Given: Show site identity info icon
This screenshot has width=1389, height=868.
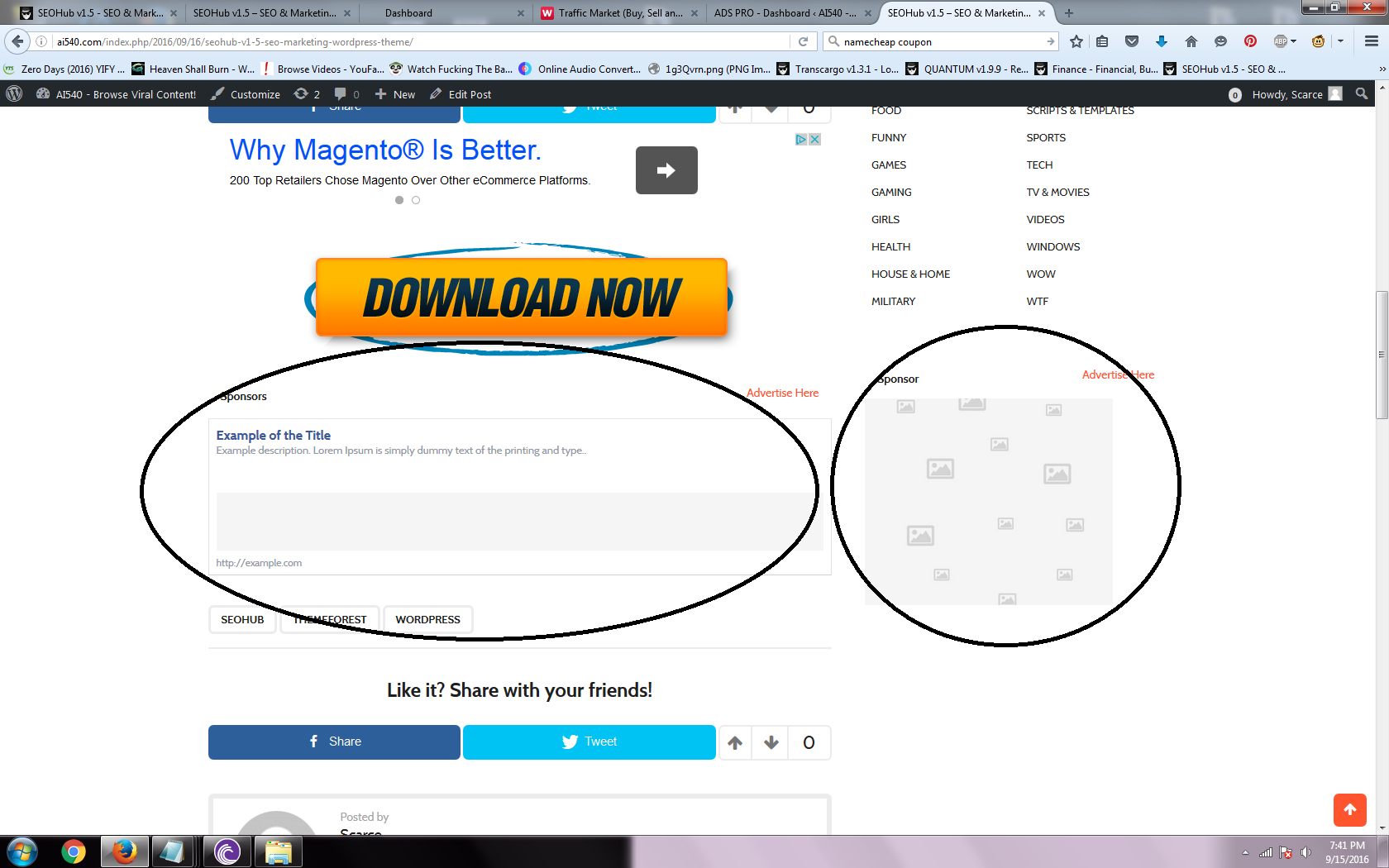Looking at the screenshot, I should (x=41, y=41).
